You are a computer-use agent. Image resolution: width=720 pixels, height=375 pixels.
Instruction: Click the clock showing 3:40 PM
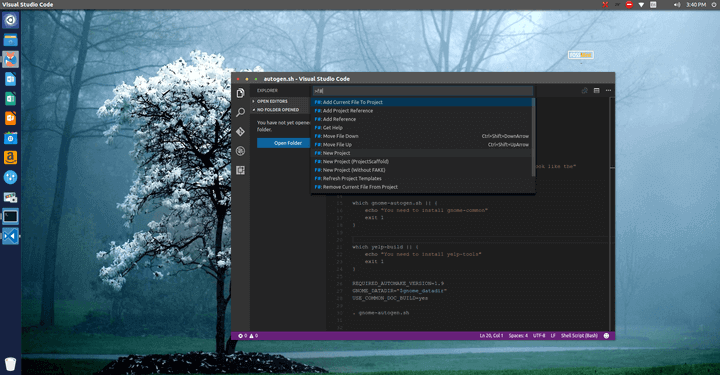(696, 5)
